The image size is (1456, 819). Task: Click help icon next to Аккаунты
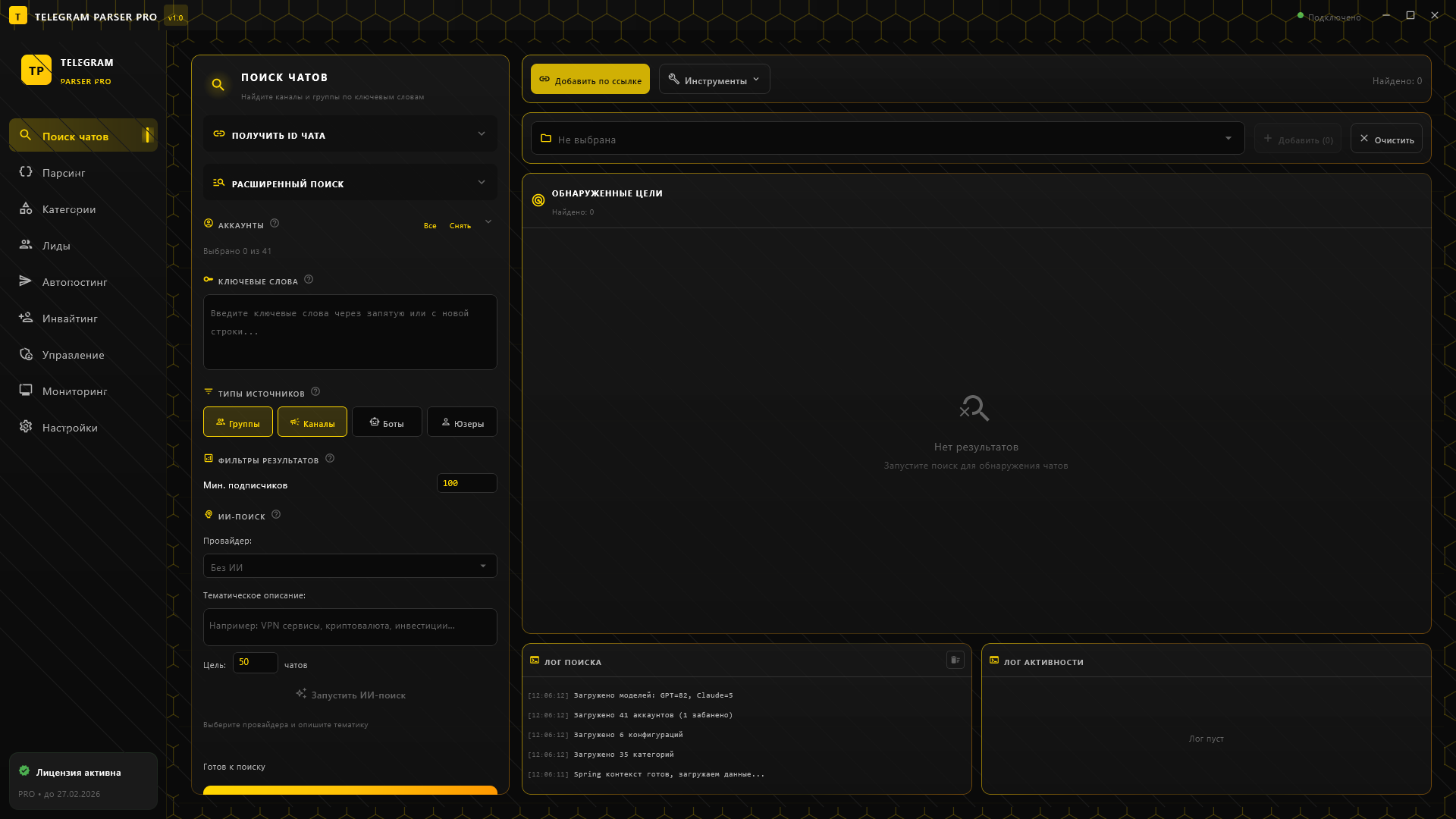[275, 223]
